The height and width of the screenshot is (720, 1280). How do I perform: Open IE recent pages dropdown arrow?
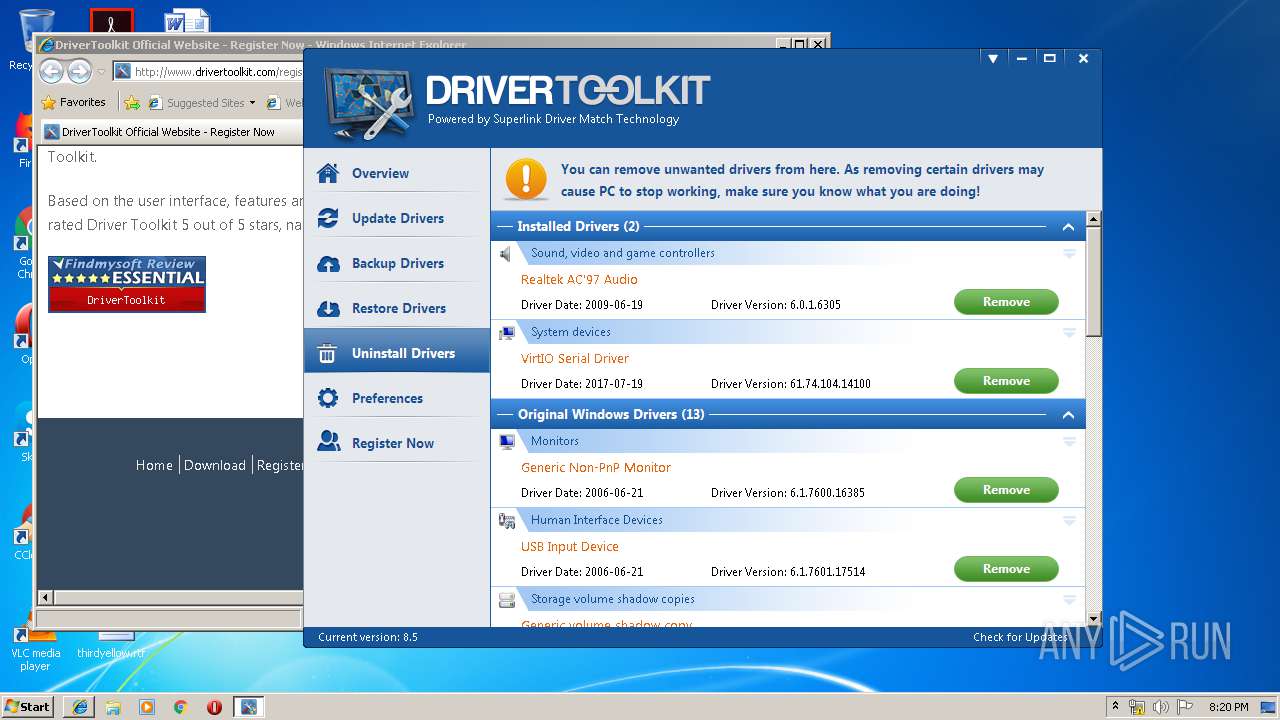tap(101, 72)
